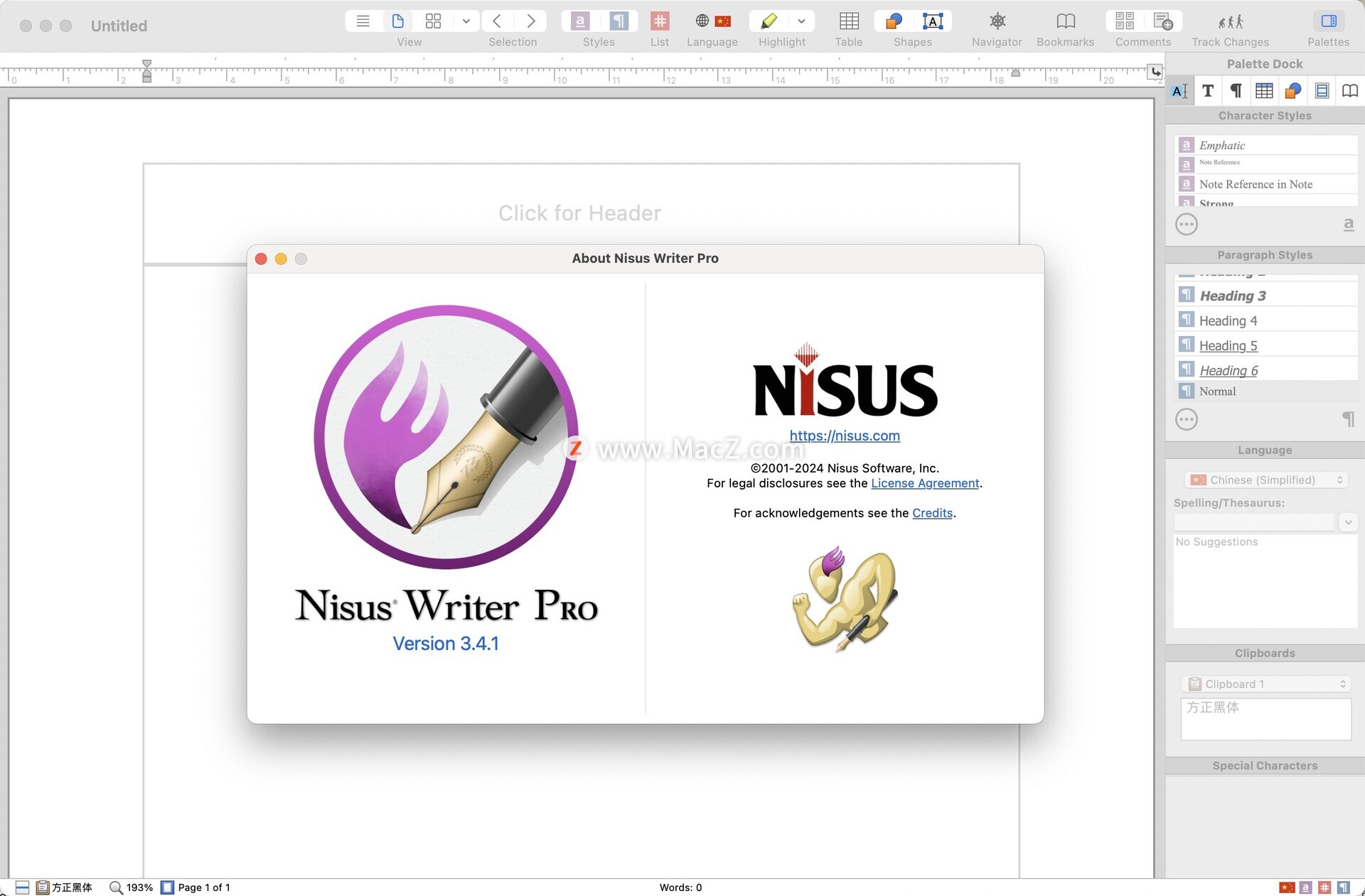Open character styles toolbar button

580,21
